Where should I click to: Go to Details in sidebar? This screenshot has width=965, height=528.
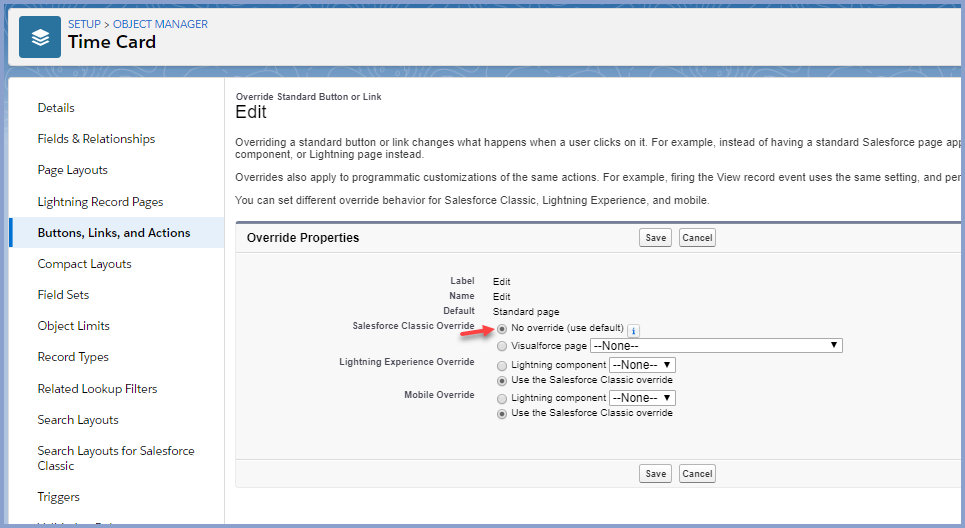(x=56, y=108)
